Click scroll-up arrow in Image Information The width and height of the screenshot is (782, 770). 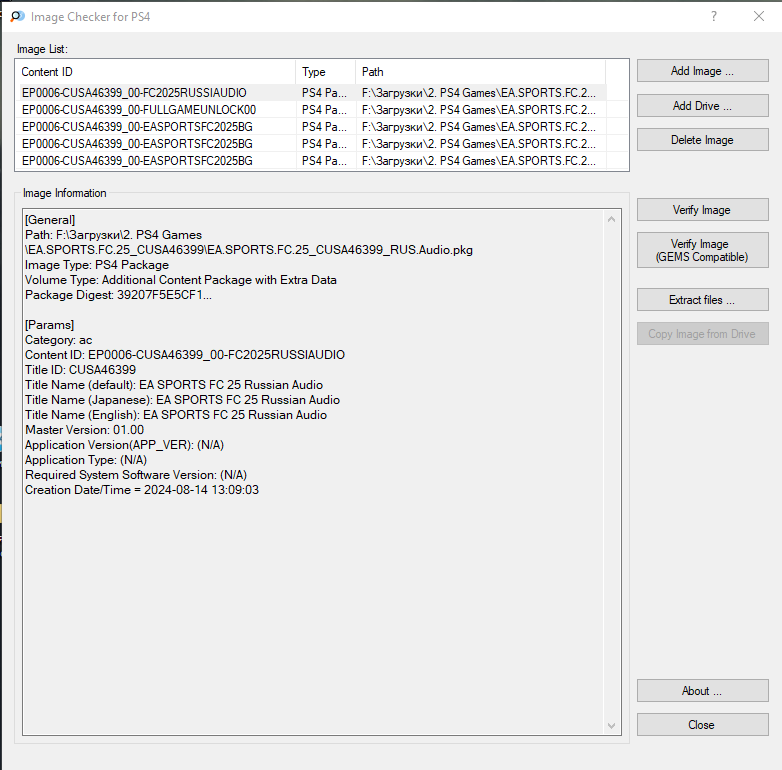611,219
